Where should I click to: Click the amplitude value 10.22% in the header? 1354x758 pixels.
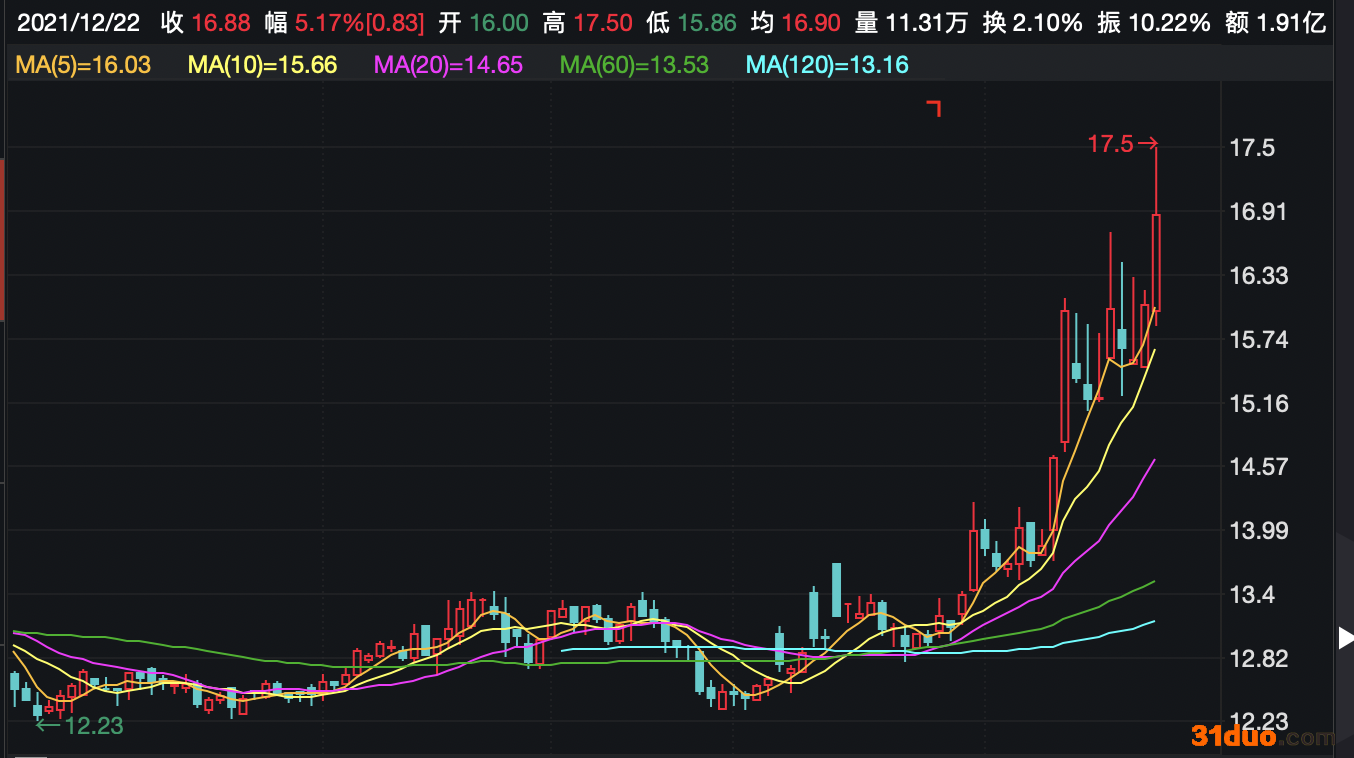click(1169, 23)
